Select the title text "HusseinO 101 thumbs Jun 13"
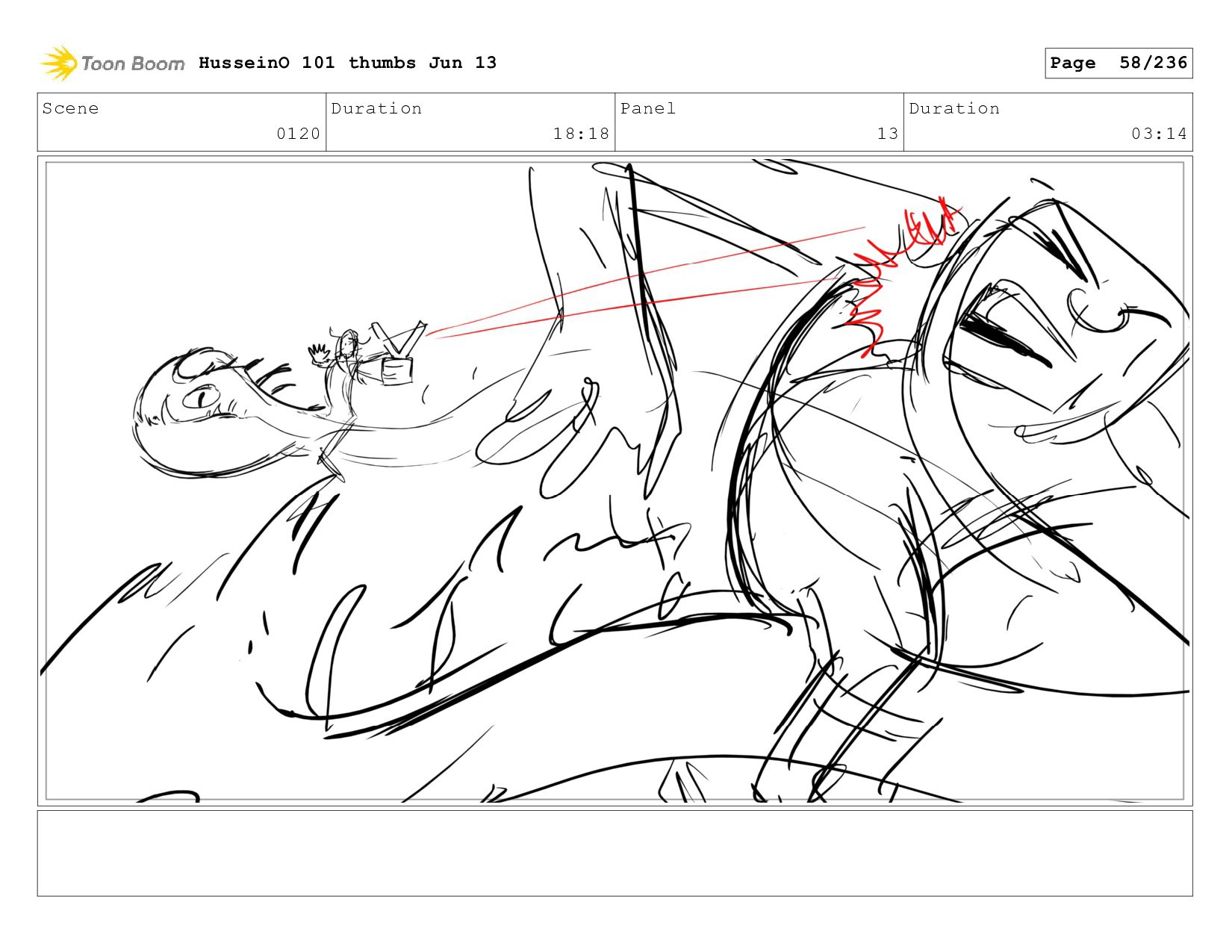Image resolution: width=1232 pixels, height=952 pixels. (347, 63)
